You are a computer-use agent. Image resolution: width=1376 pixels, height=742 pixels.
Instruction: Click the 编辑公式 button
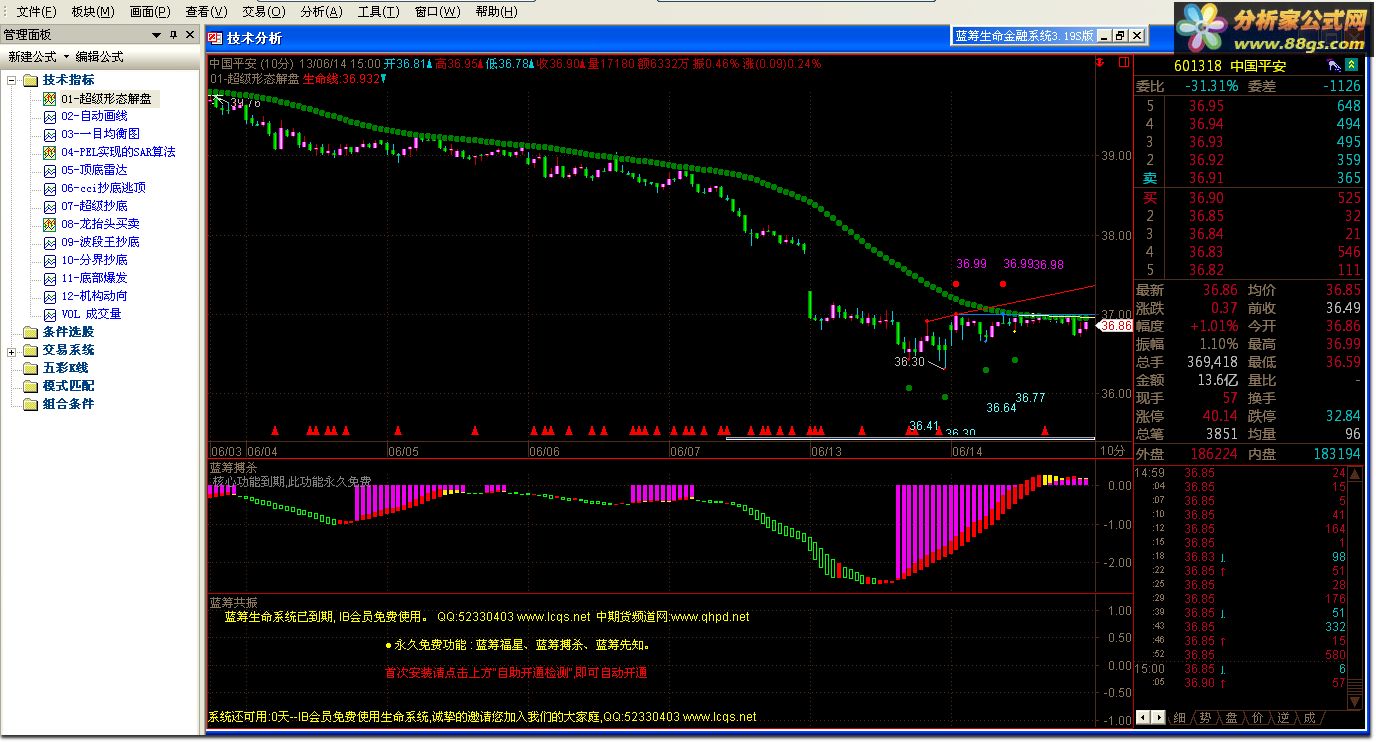(100, 57)
